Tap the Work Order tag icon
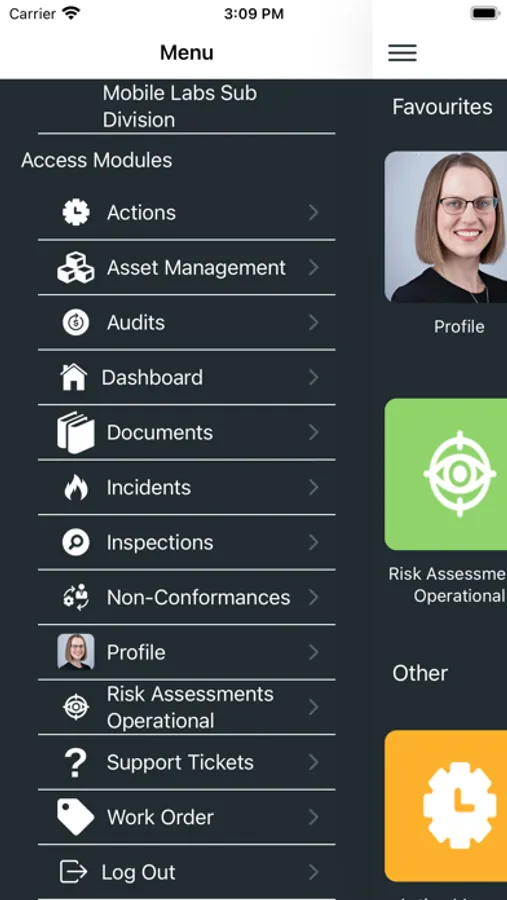This screenshot has height=900, width=507. [x=76, y=817]
